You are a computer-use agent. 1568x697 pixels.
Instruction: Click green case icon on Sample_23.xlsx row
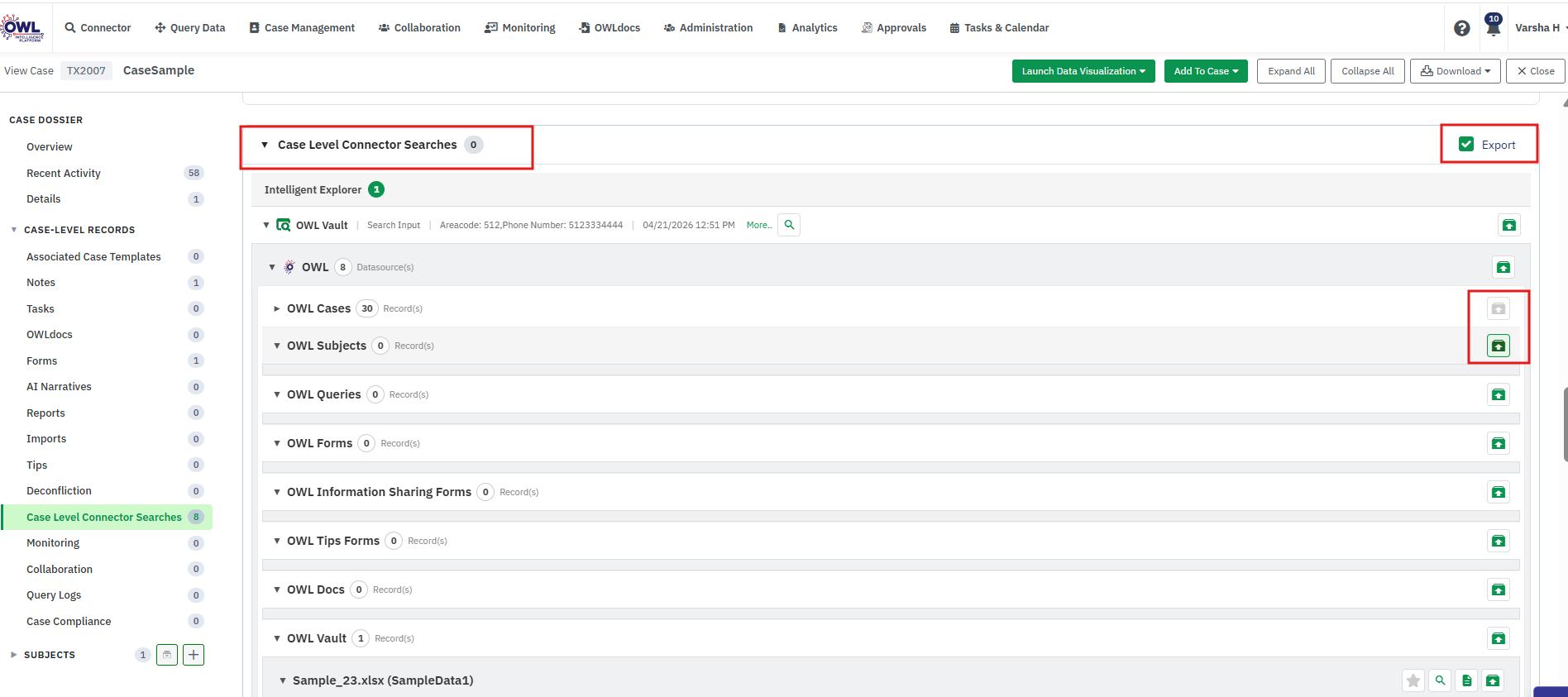pos(1493,680)
